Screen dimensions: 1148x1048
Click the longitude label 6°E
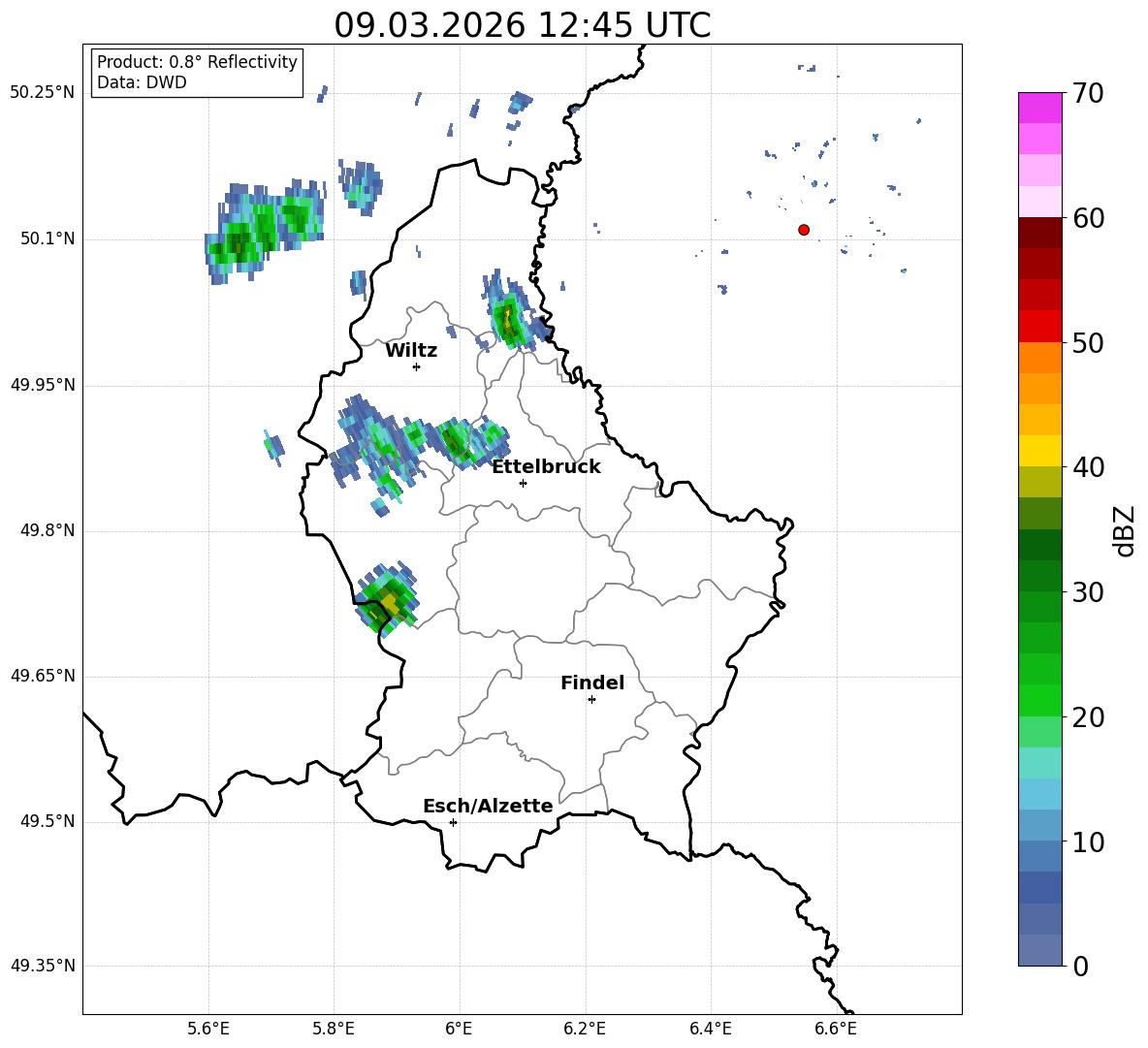459,1029
